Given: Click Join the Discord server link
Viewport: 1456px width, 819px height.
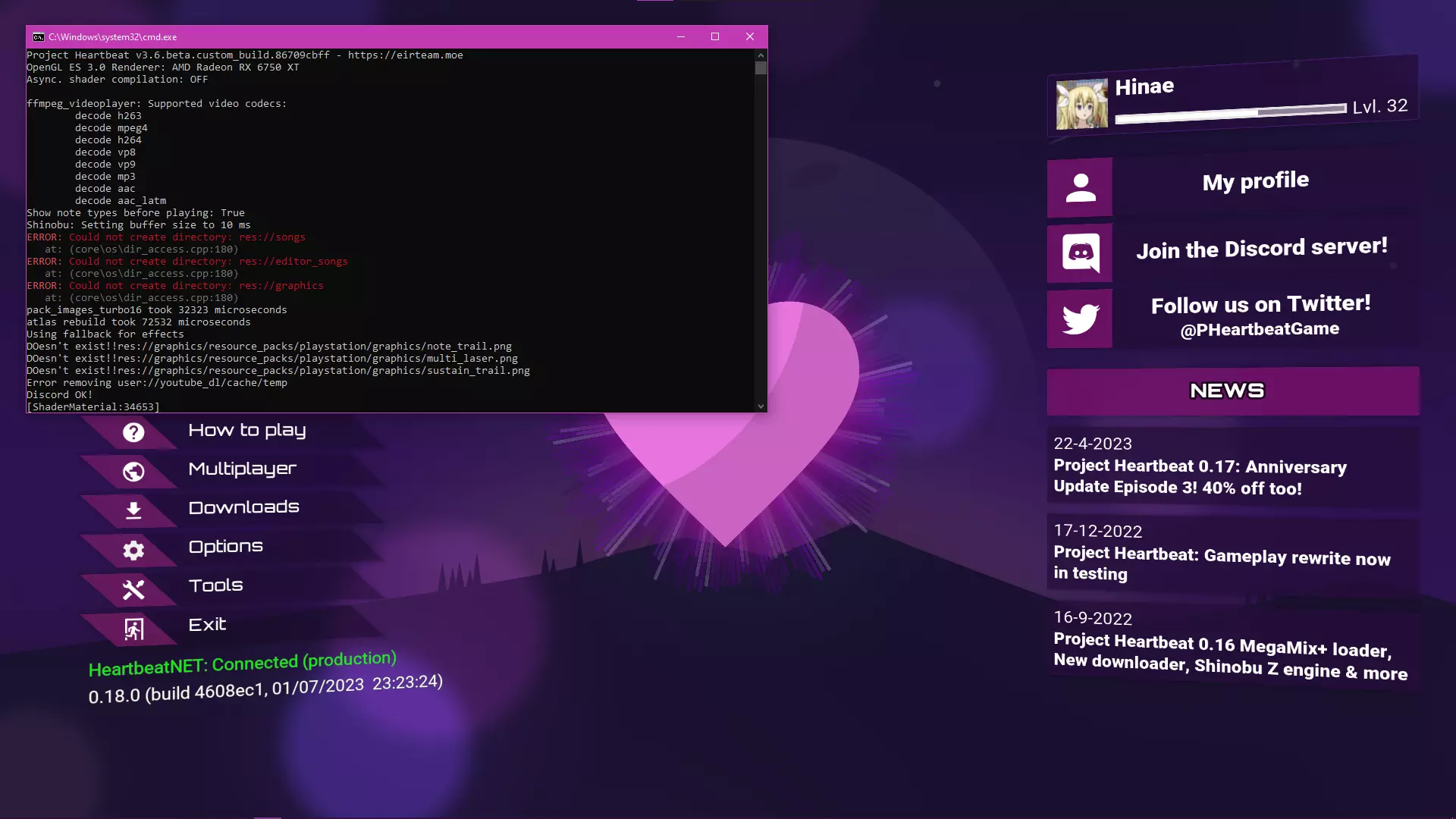Looking at the screenshot, I should pyautogui.click(x=1261, y=248).
